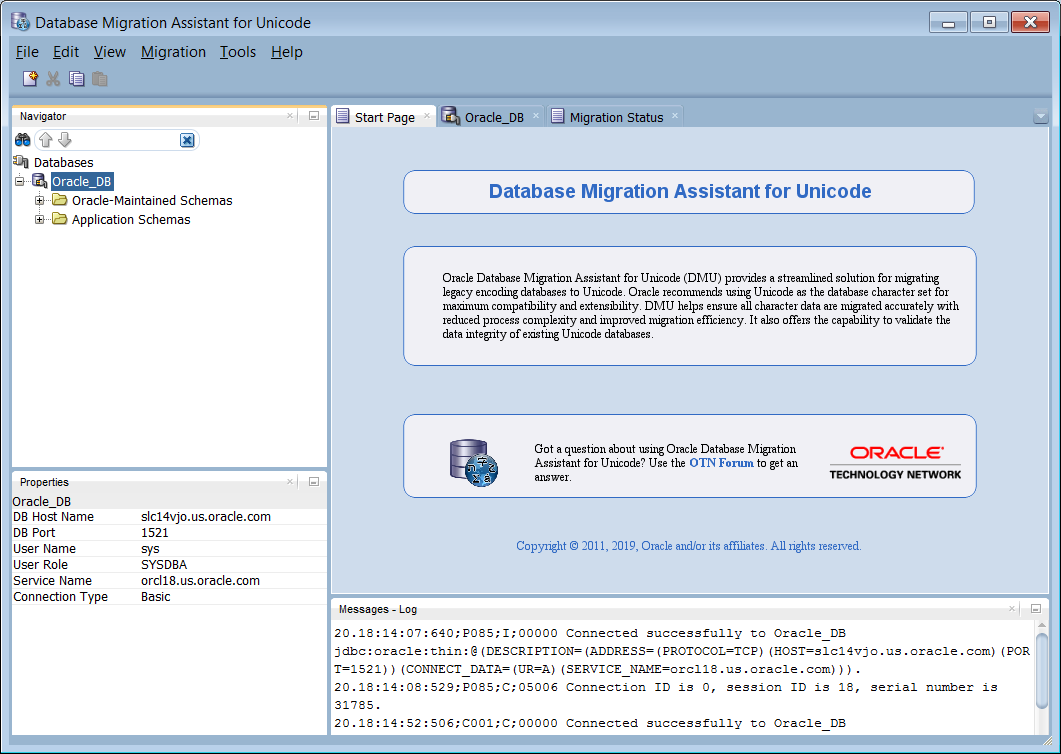Click the Oracle_DB header in Properties panel
This screenshot has width=1061, height=754.
pos(41,502)
